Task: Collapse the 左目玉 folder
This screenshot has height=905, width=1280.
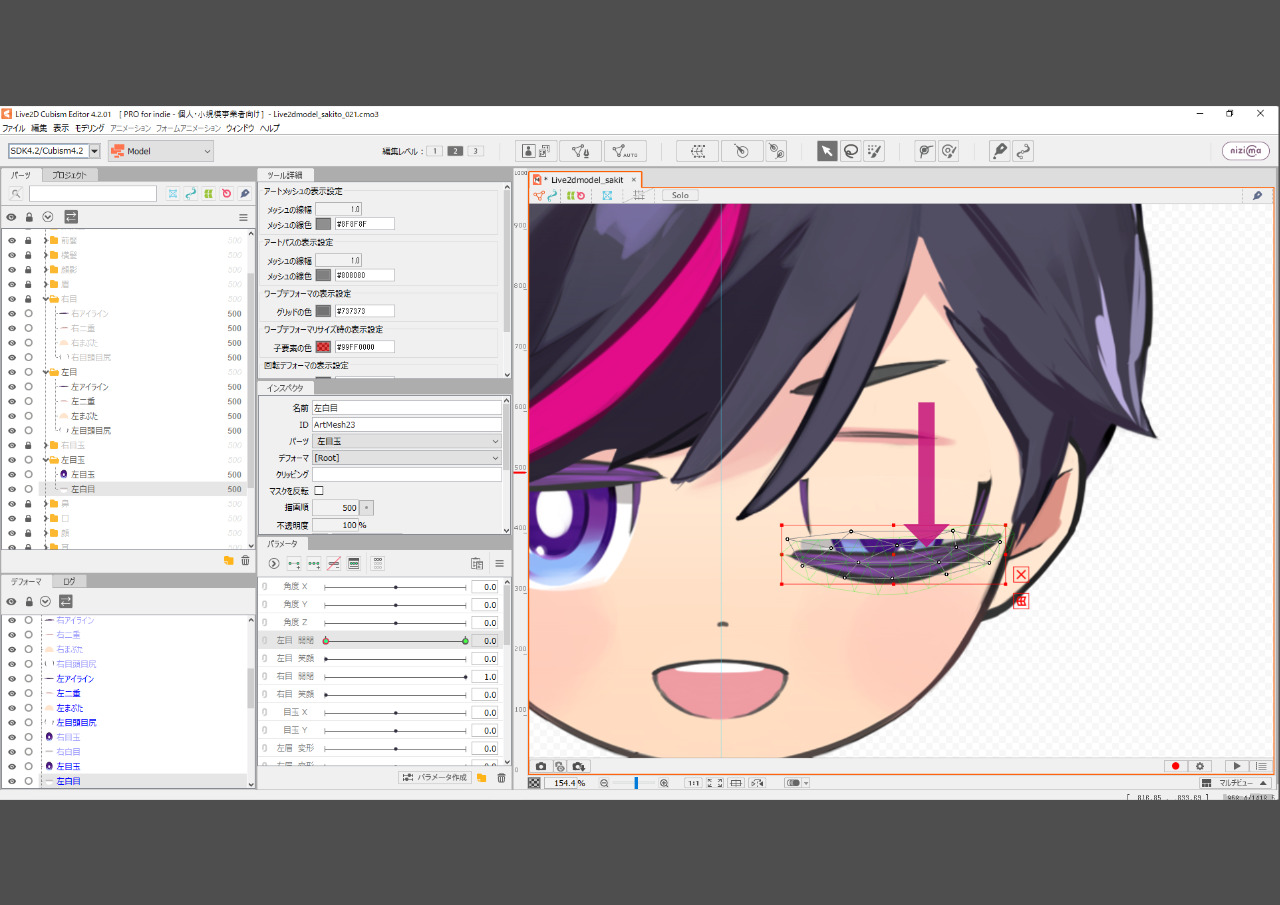Action: click(46, 460)
